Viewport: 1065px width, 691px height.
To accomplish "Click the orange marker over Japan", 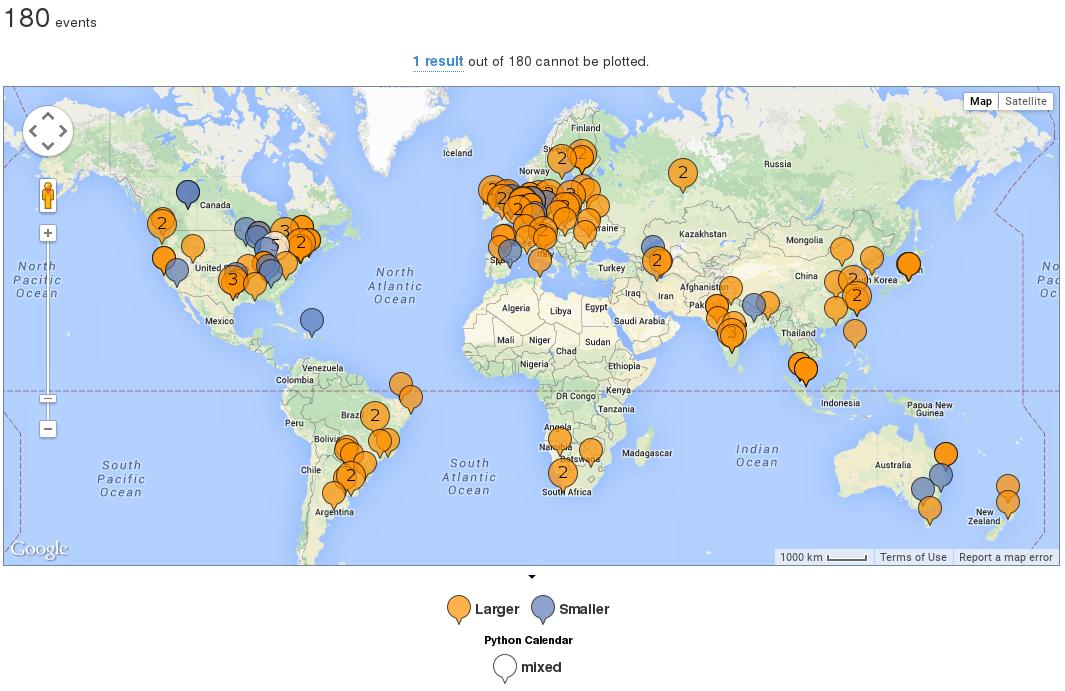I will (908, 265).
